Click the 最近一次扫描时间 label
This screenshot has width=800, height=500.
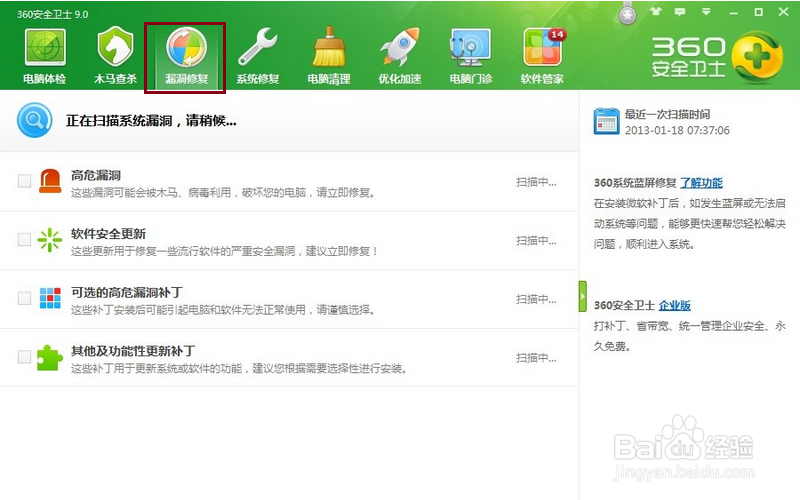[x=667, y=114]
